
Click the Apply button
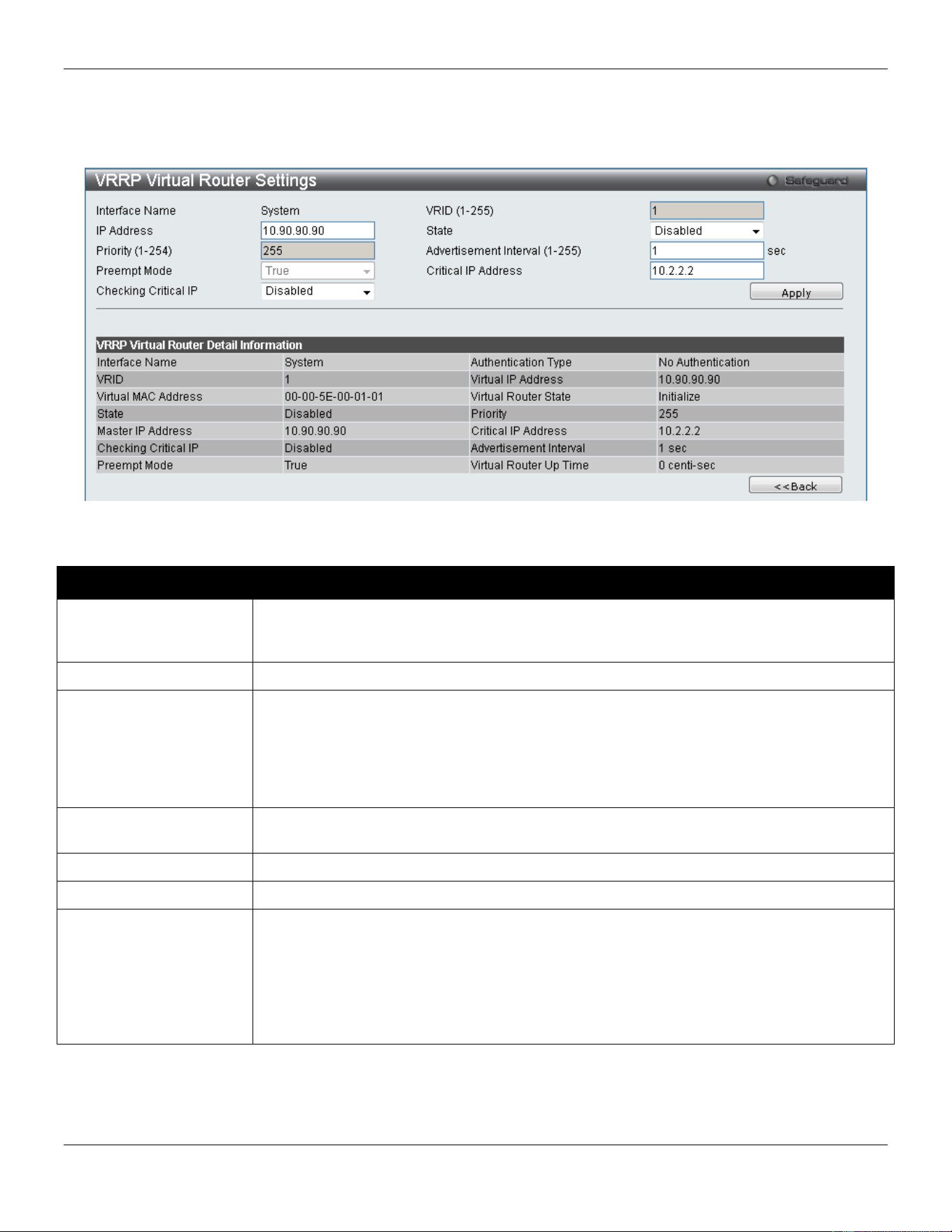(796, 292)
